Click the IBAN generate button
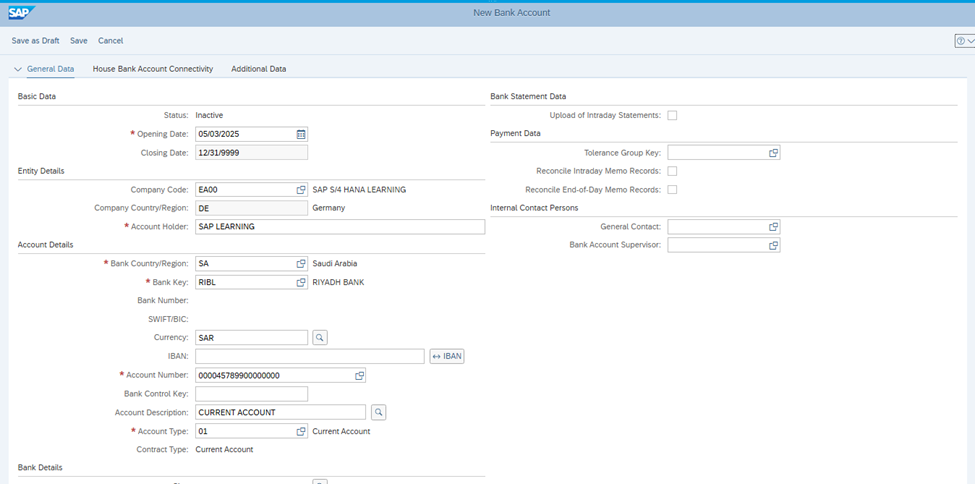975x484 pixels. point(447,356)
